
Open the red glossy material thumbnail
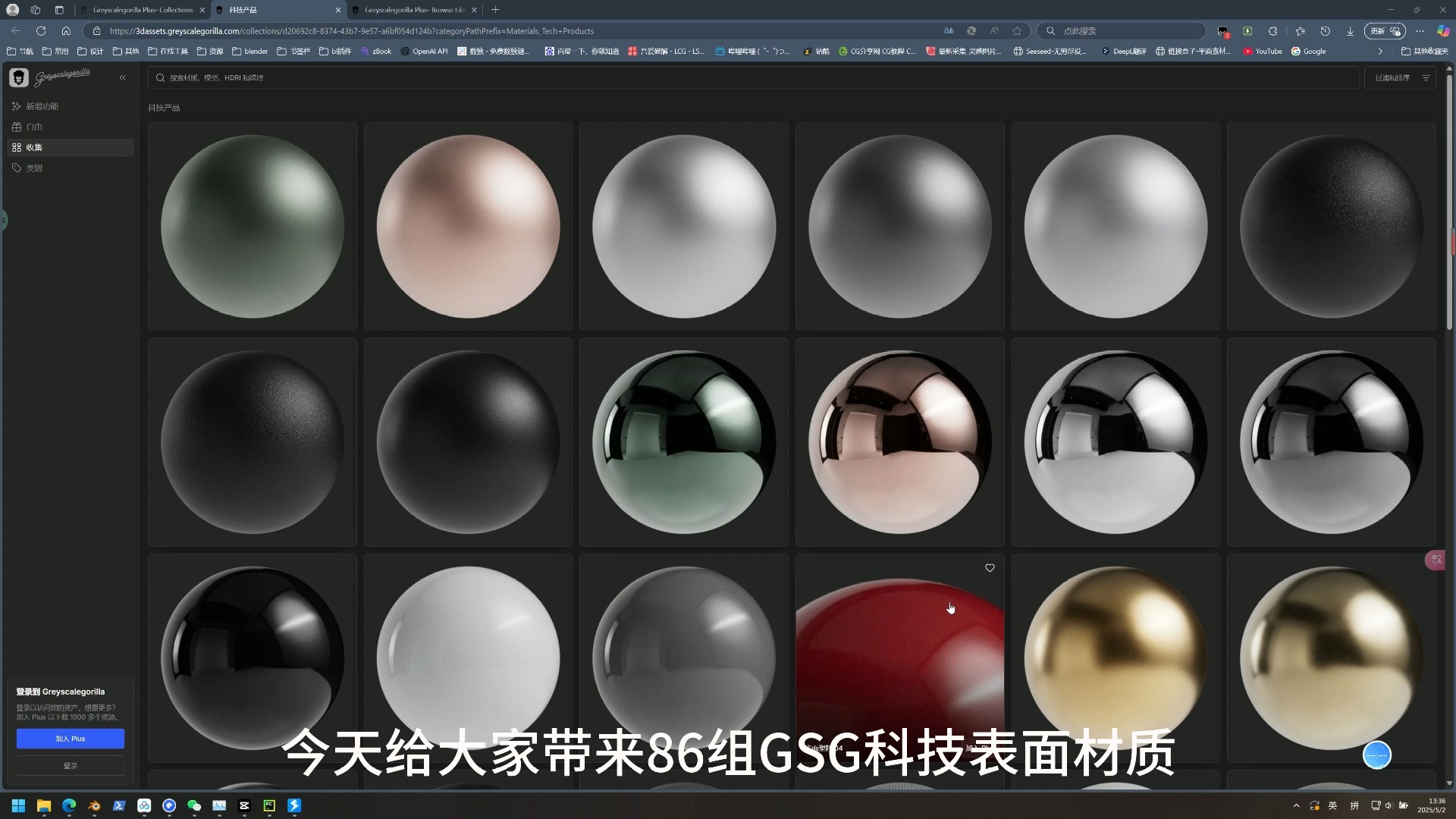pyautogui.click(x=900, y=657)
